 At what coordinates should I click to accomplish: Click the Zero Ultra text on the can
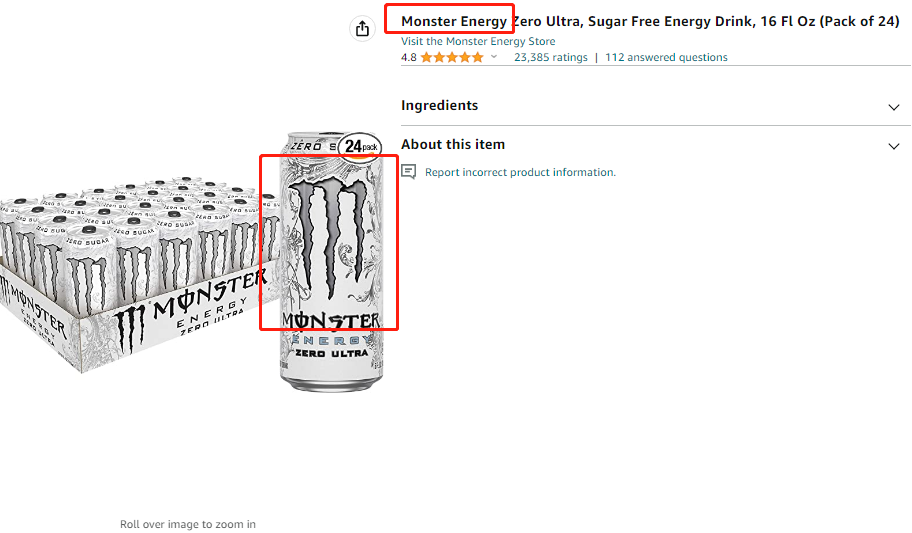click(332, 353)
